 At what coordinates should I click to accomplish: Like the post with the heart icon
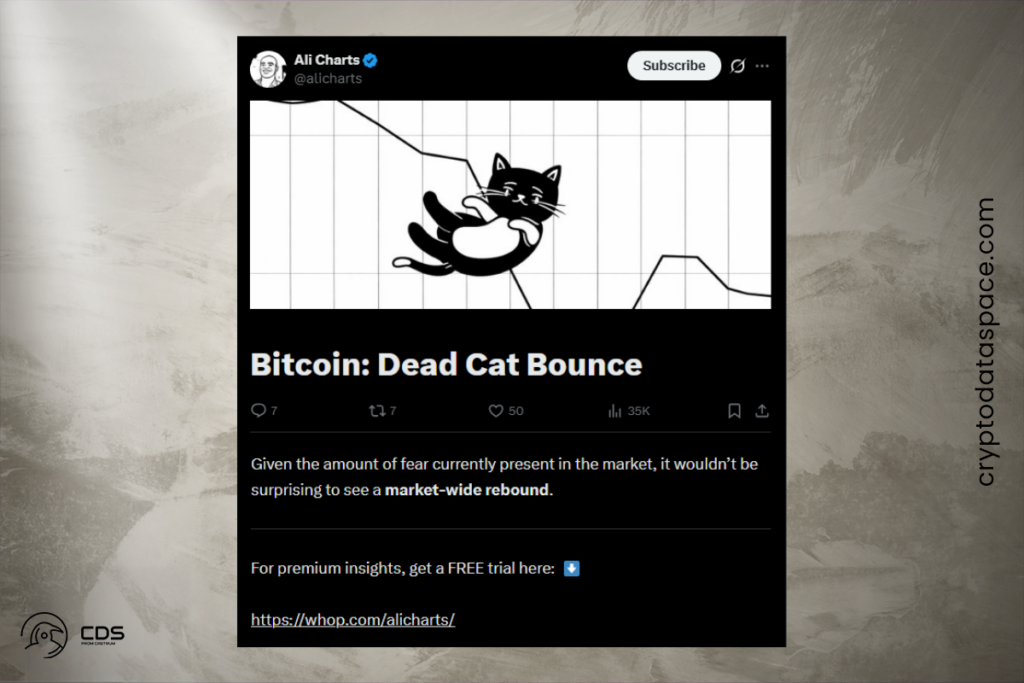(x=495, y=410)
